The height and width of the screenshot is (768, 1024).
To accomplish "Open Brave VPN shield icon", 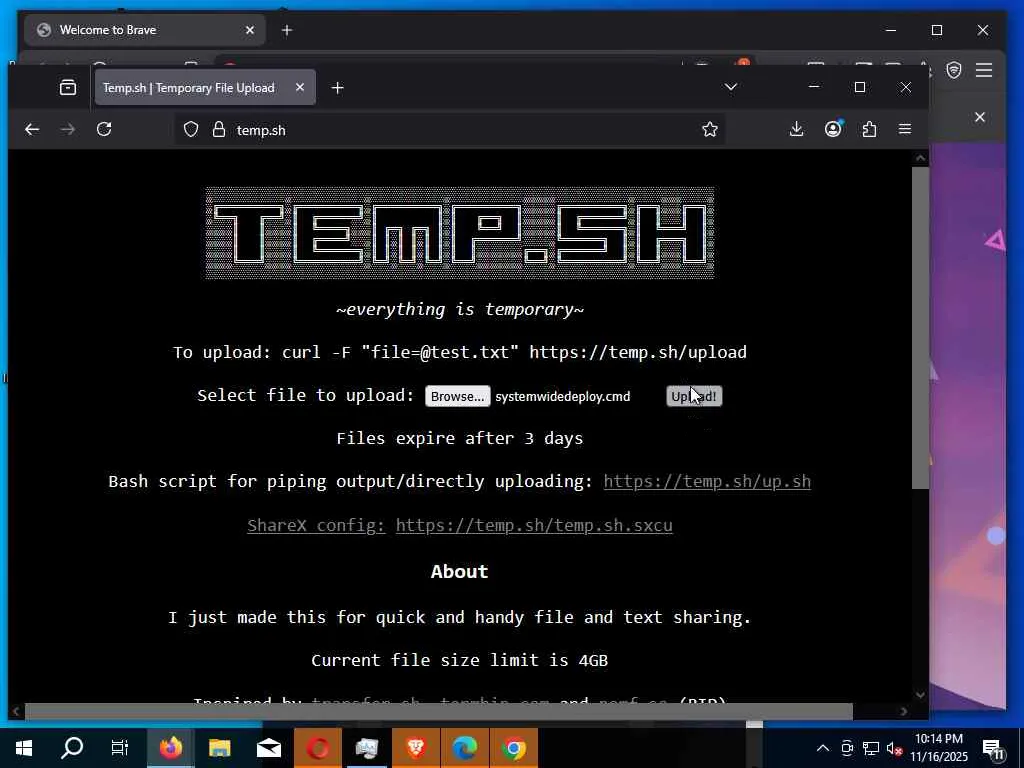I will coord(953,70).
